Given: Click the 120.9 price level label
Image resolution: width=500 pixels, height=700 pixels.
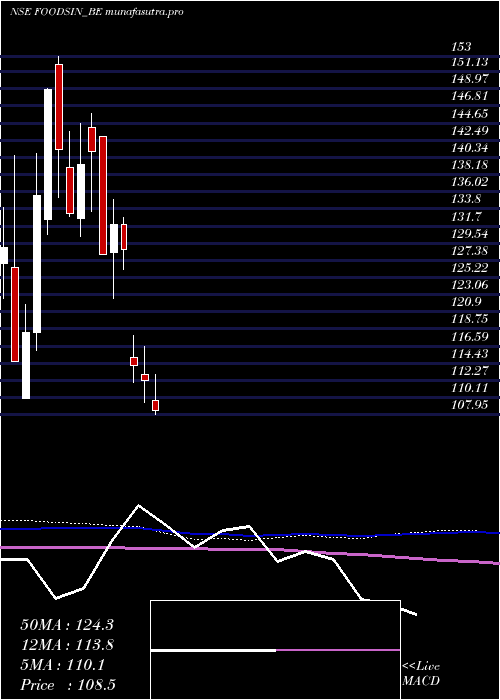Looking at the screenshot, I should click(x=467, y=302).
